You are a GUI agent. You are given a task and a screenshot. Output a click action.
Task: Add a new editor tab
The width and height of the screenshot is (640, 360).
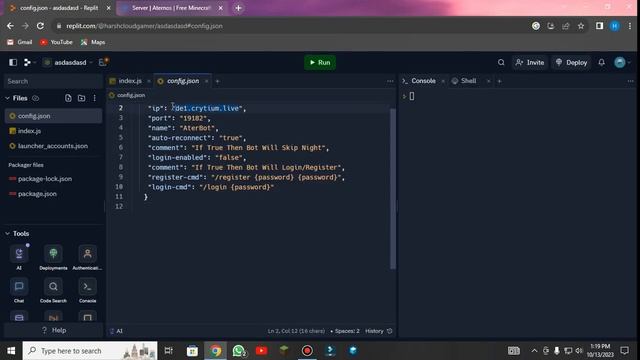[218, 81]
